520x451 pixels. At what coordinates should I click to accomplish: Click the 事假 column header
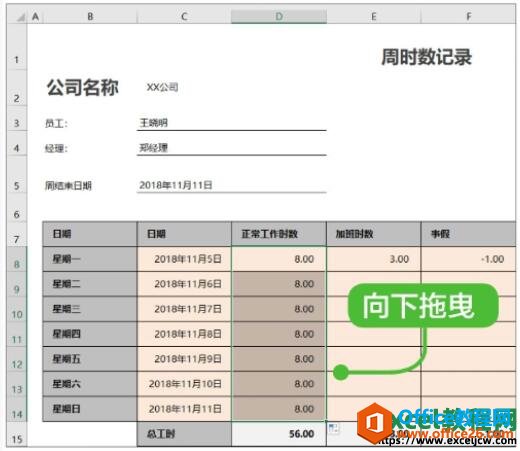(468, 234)
